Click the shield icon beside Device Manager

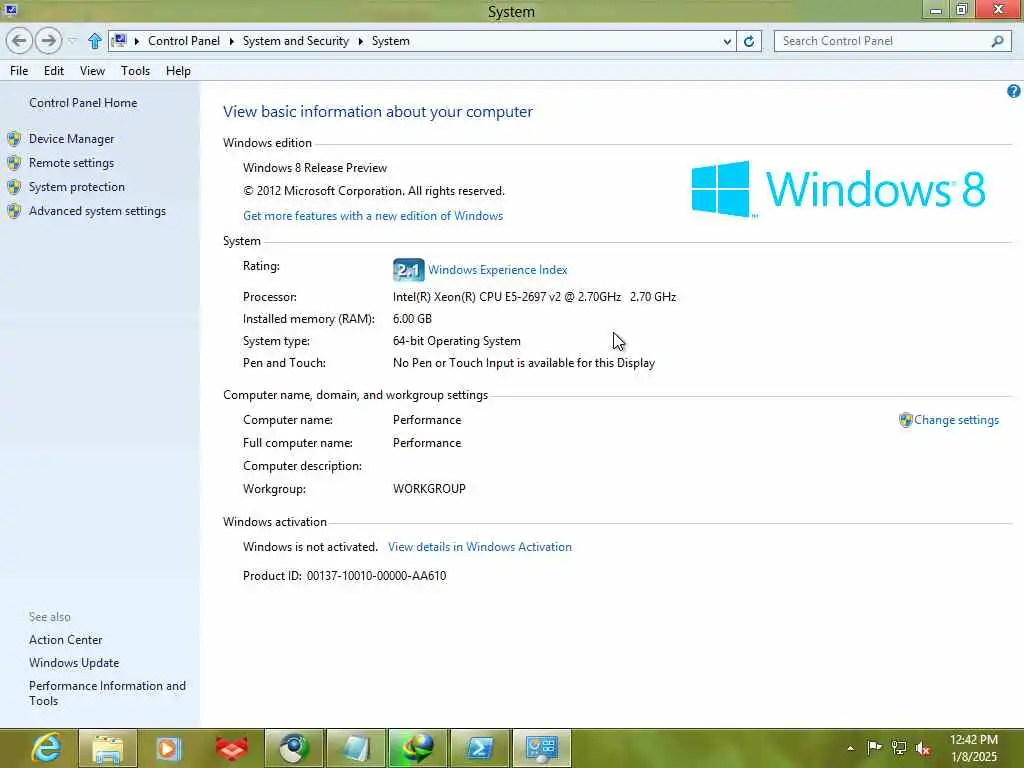pos(14,138)
